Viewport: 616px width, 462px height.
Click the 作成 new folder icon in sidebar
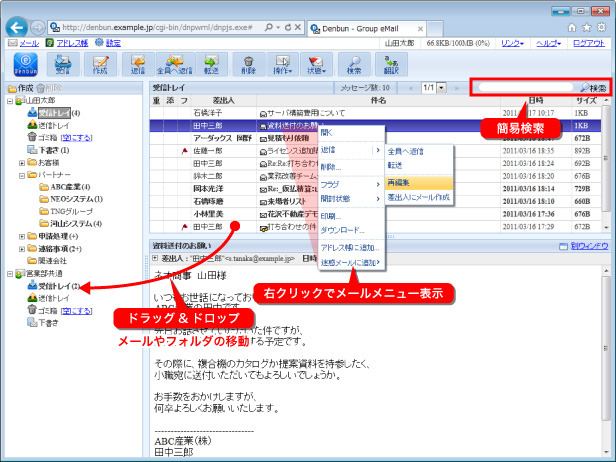pyautogui.click(x=12, y=88)
